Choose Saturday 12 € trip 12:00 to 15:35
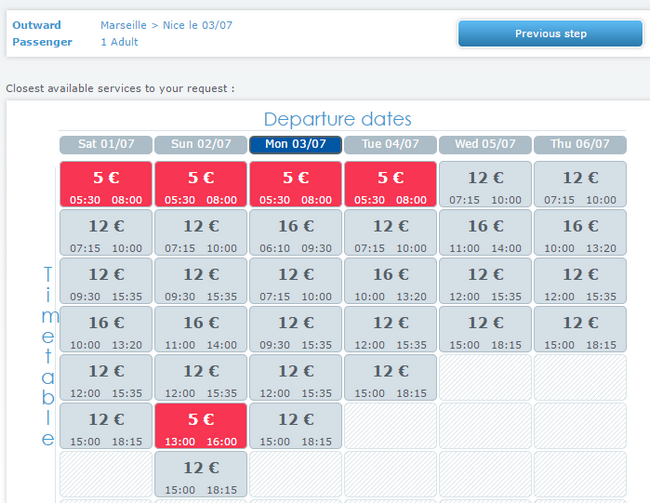 (x=106, y=377)
